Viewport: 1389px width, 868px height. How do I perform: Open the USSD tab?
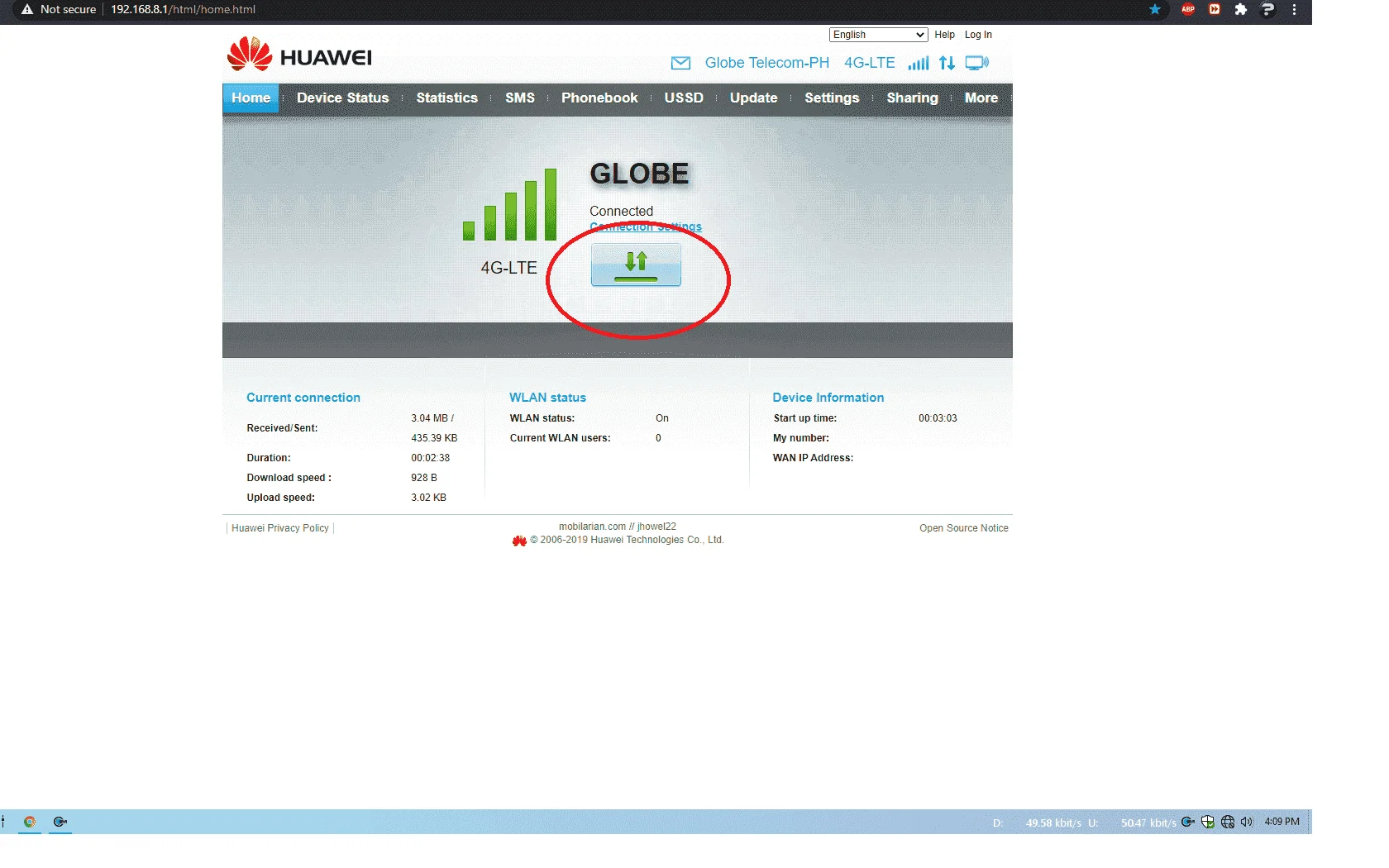[684, 98]
